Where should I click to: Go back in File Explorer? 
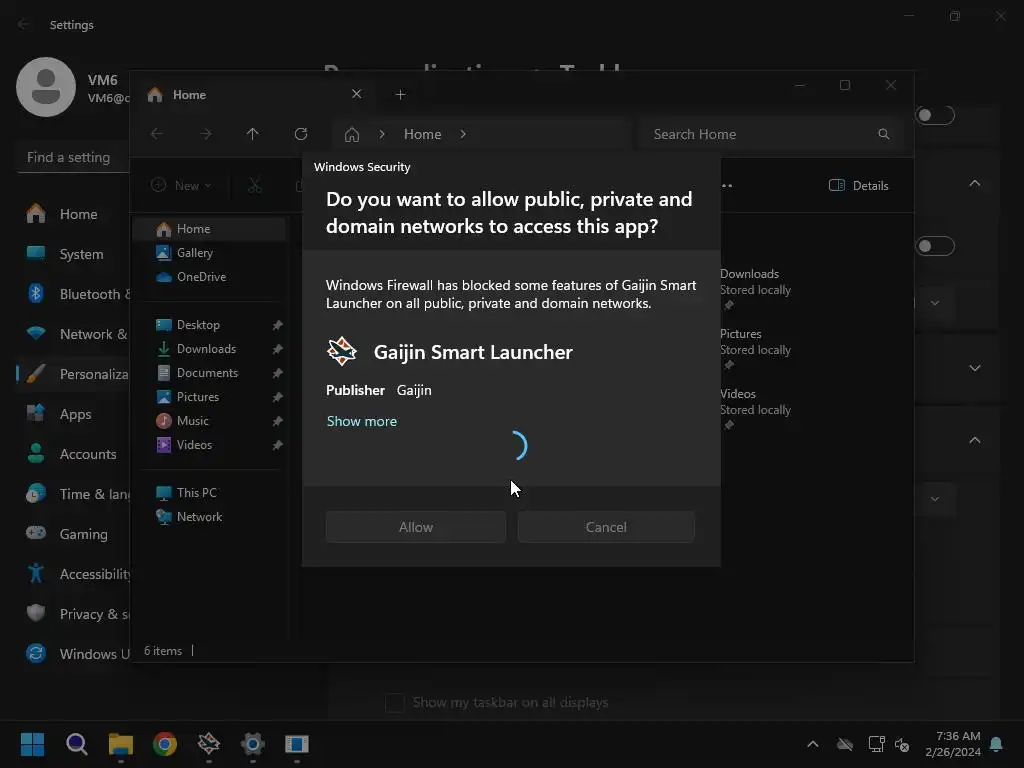pos(157,134)
